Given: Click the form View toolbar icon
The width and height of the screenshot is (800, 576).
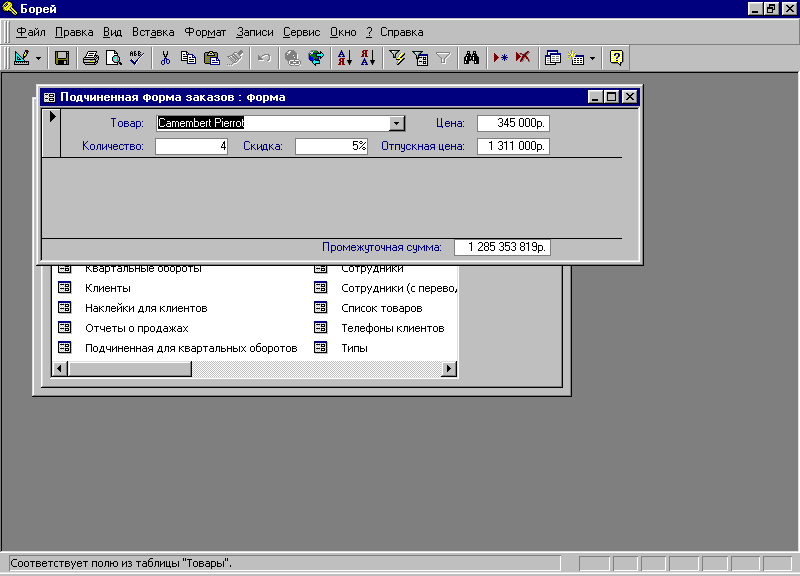Looking at the screenshot, I should (x=21, y=58).
